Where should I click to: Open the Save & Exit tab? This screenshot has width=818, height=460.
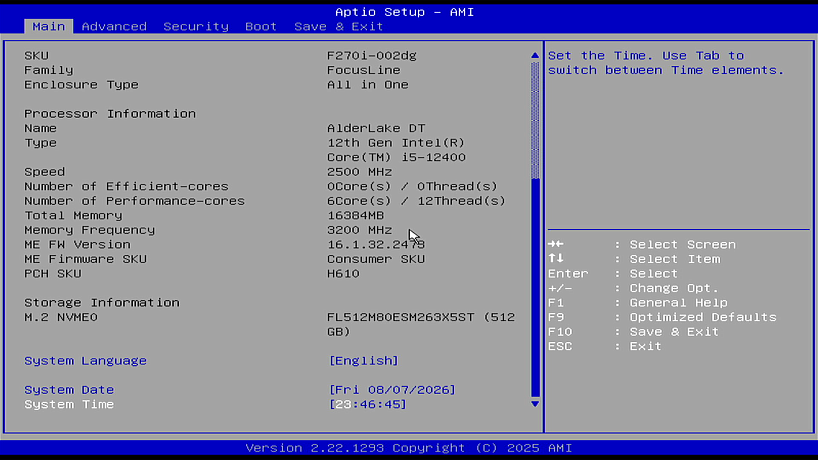point(339,27)
